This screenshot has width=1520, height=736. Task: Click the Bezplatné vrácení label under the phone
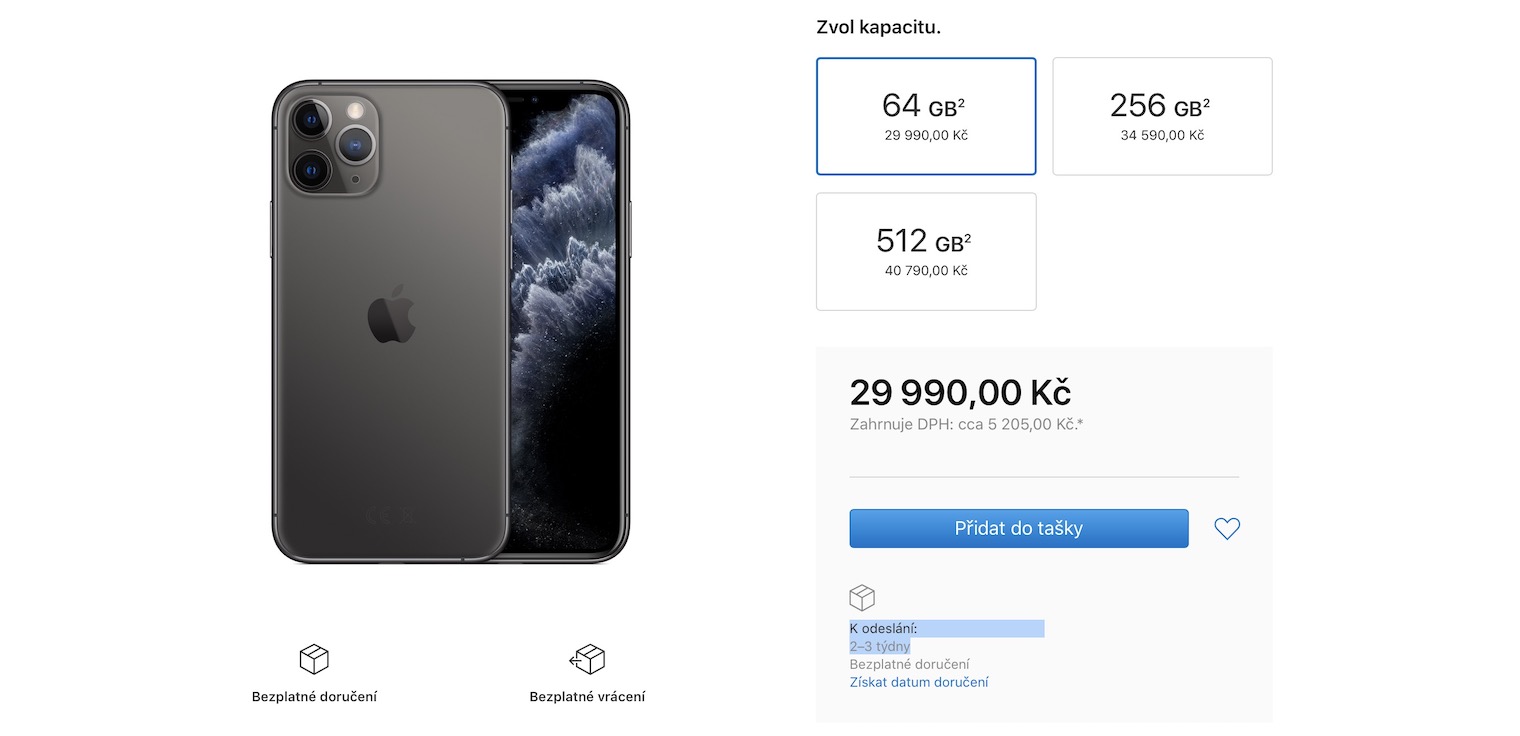pos(587,696)
